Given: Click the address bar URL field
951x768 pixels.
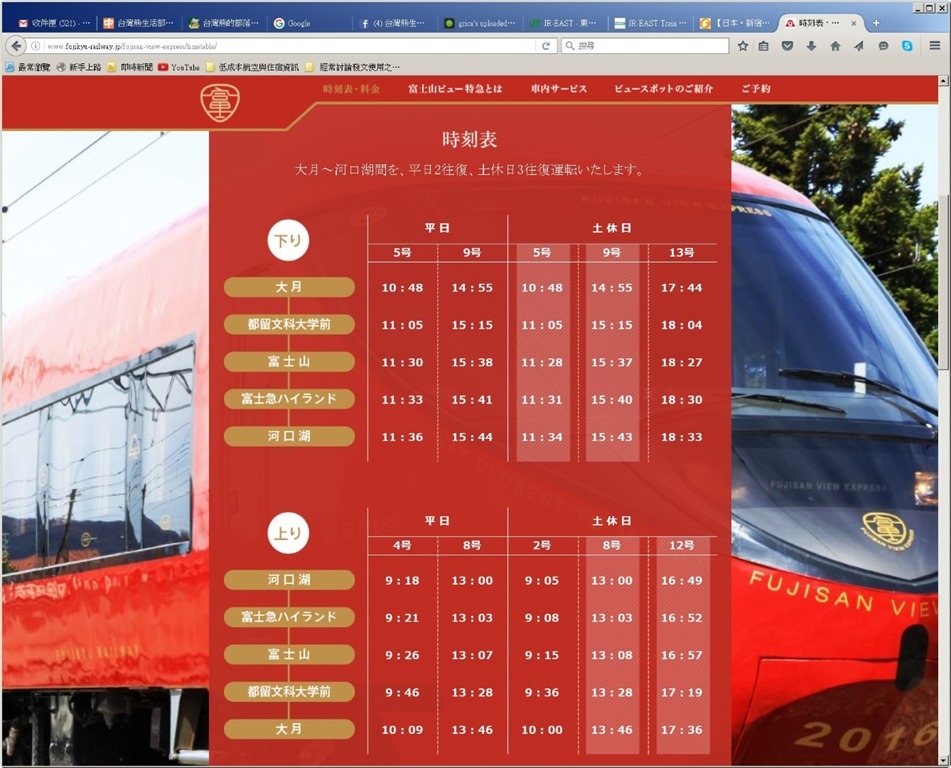Looking at the screenshot, I should 290,46.
